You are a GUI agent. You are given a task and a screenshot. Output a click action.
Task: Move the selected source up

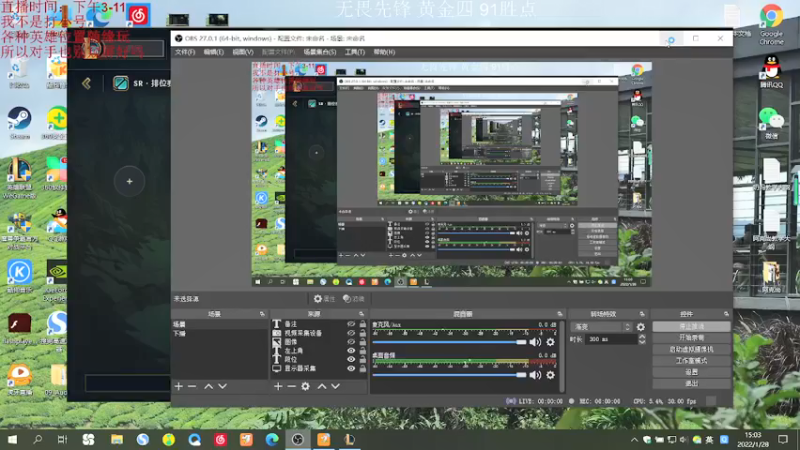point(322,386)
